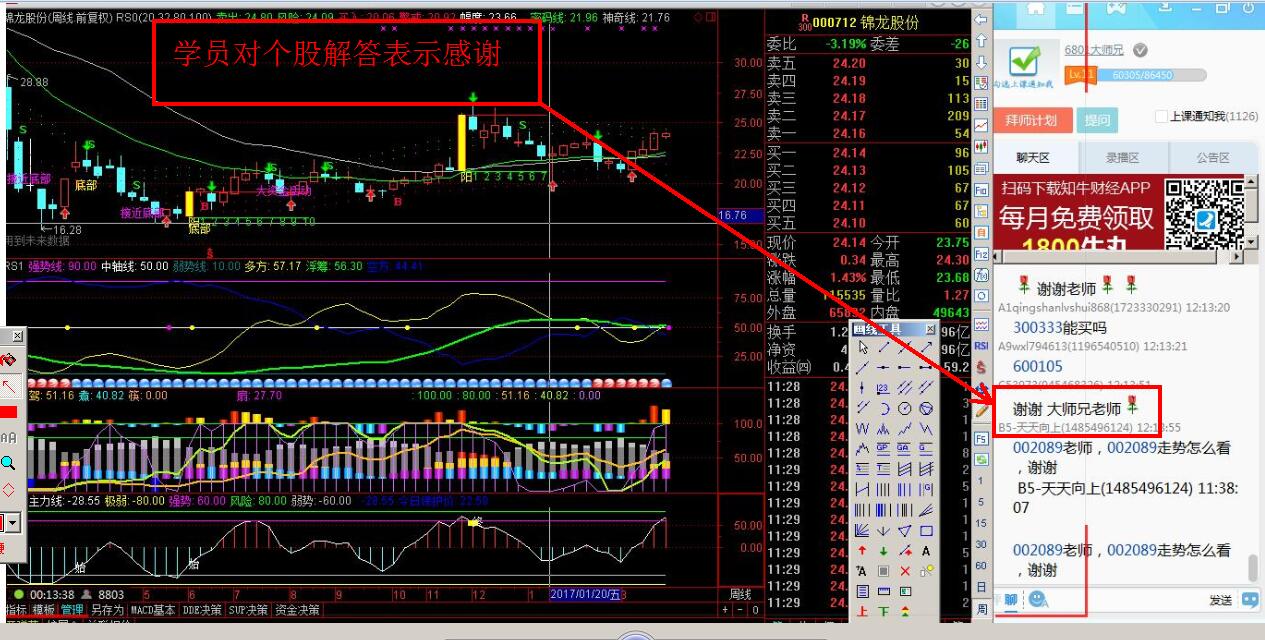Switch to 60-minute period in sidebar
Viewport: 1265px width, 640px height.
981,565
